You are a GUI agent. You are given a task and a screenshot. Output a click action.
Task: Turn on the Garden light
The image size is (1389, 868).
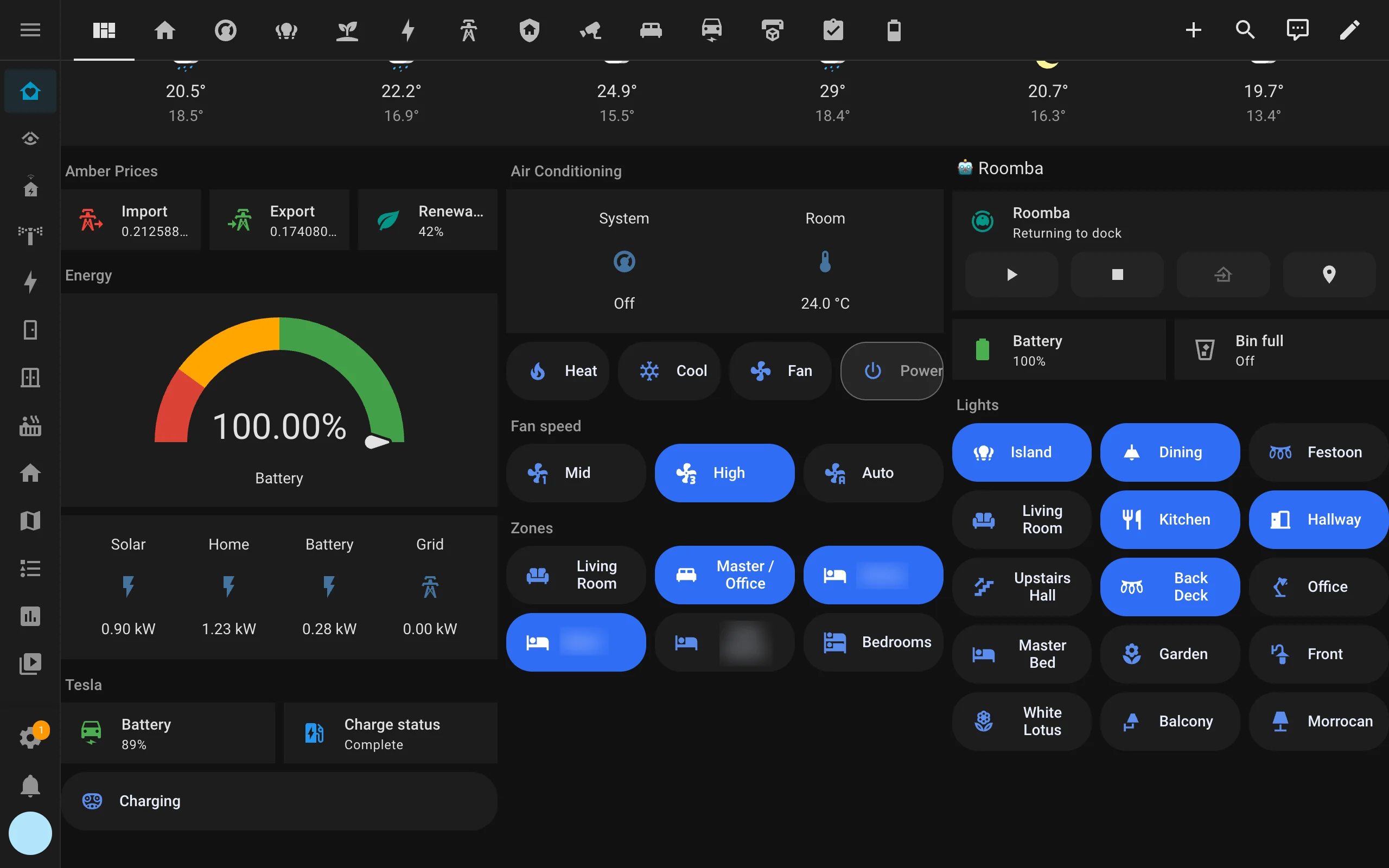pos(1170,654)
